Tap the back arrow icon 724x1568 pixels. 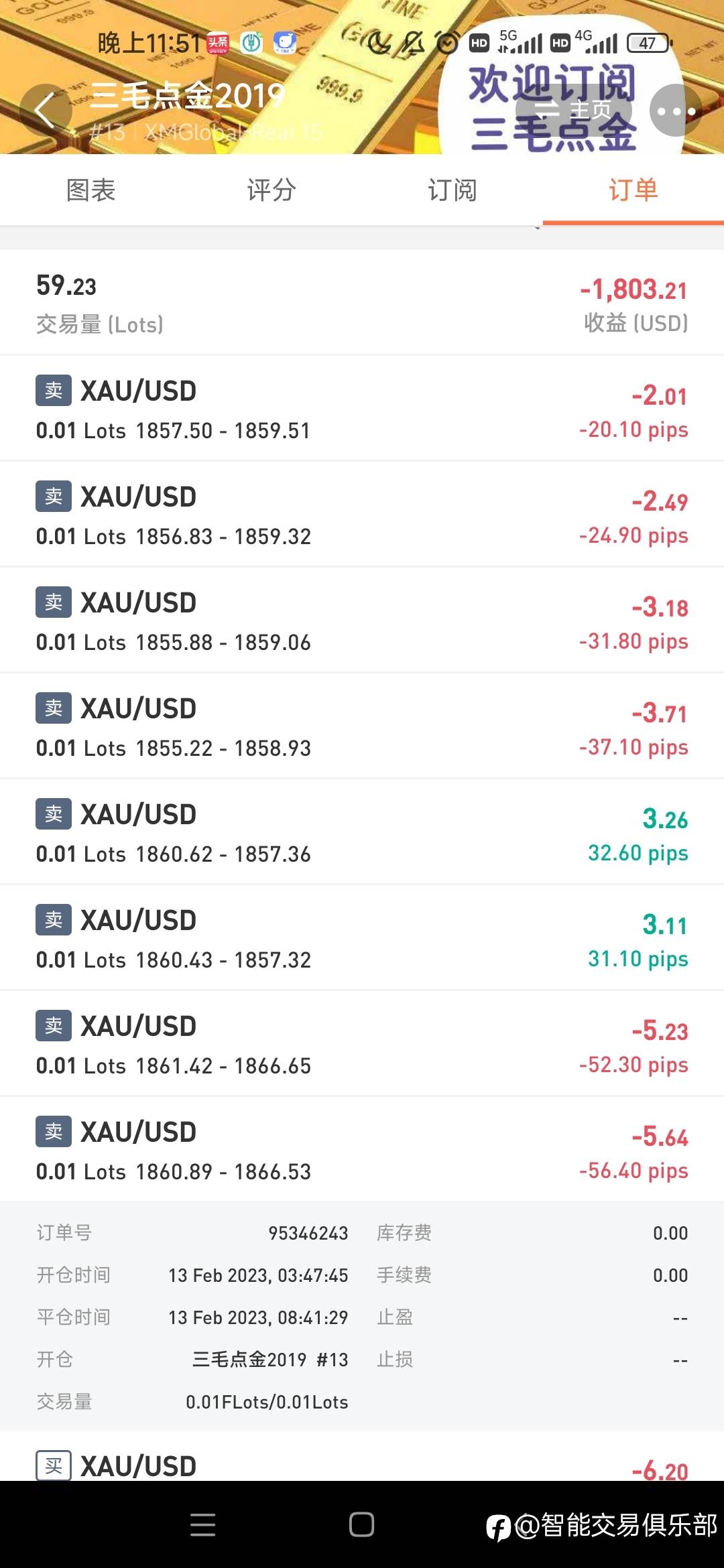[45, 111]
